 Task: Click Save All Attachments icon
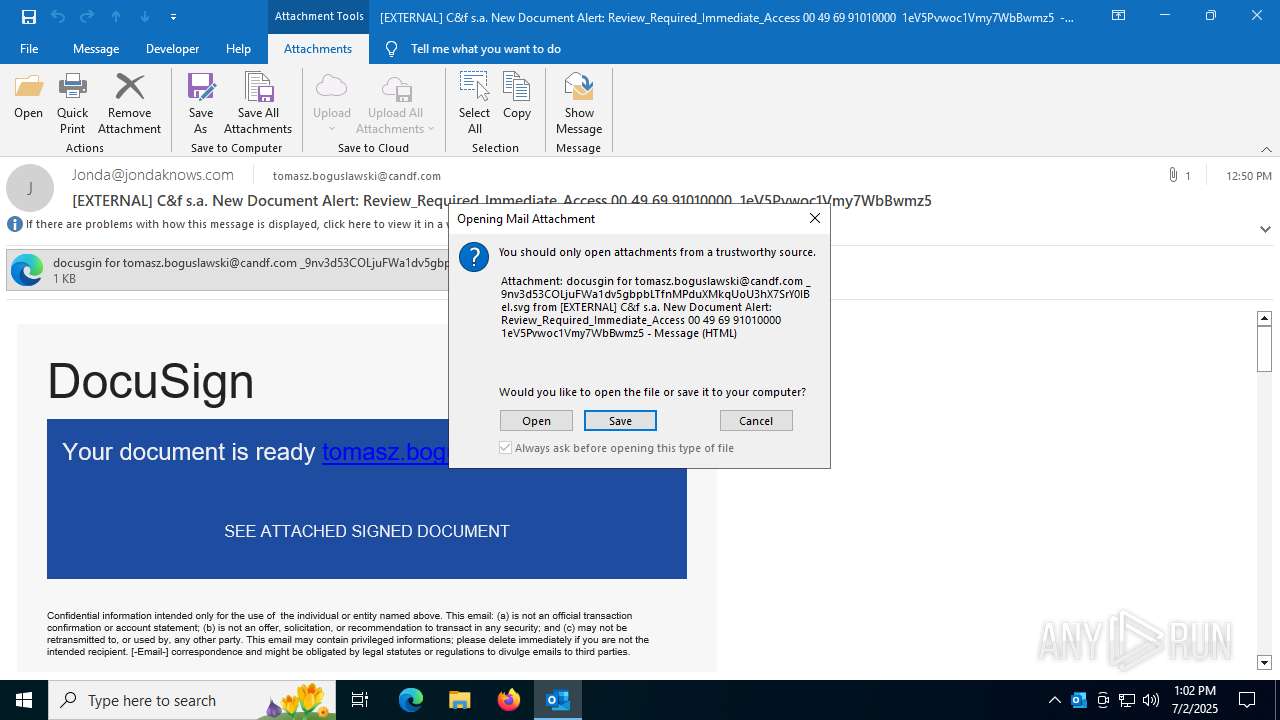(x=258, y=86)
